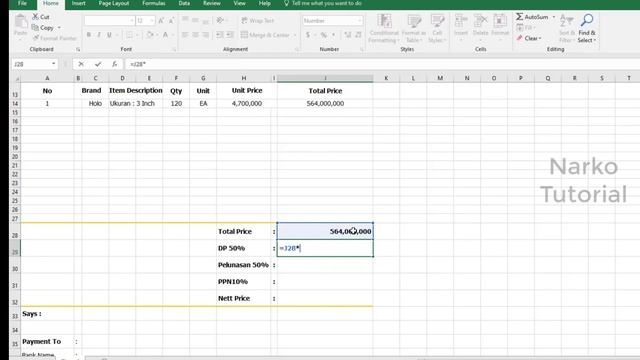Open Sort & Filter menu
Screen dimensions: 640x360
pos(566,28)
